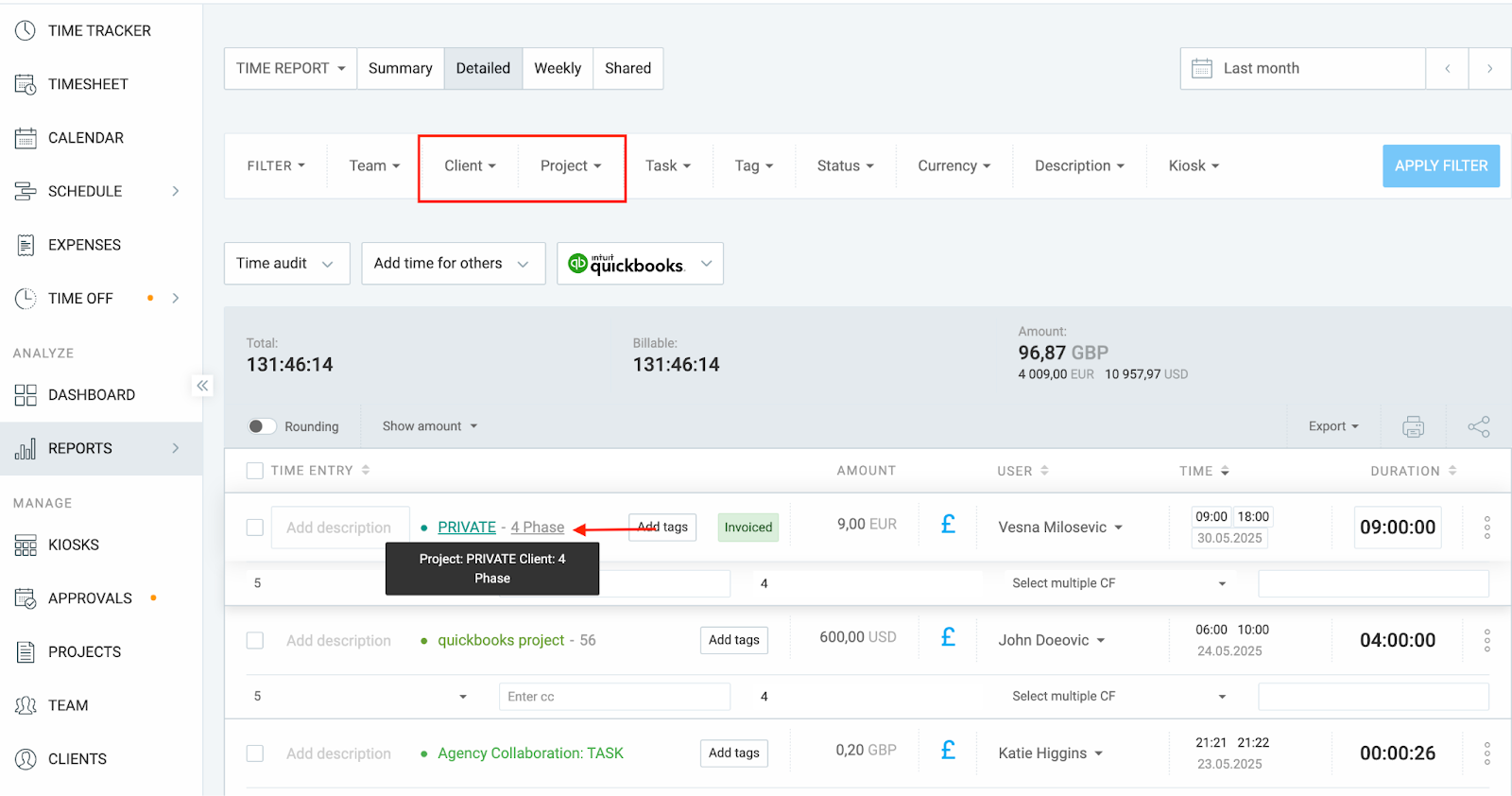Open the Clients sidebar icon
This screenshot has height=796, width=1512.
[26, 758]
